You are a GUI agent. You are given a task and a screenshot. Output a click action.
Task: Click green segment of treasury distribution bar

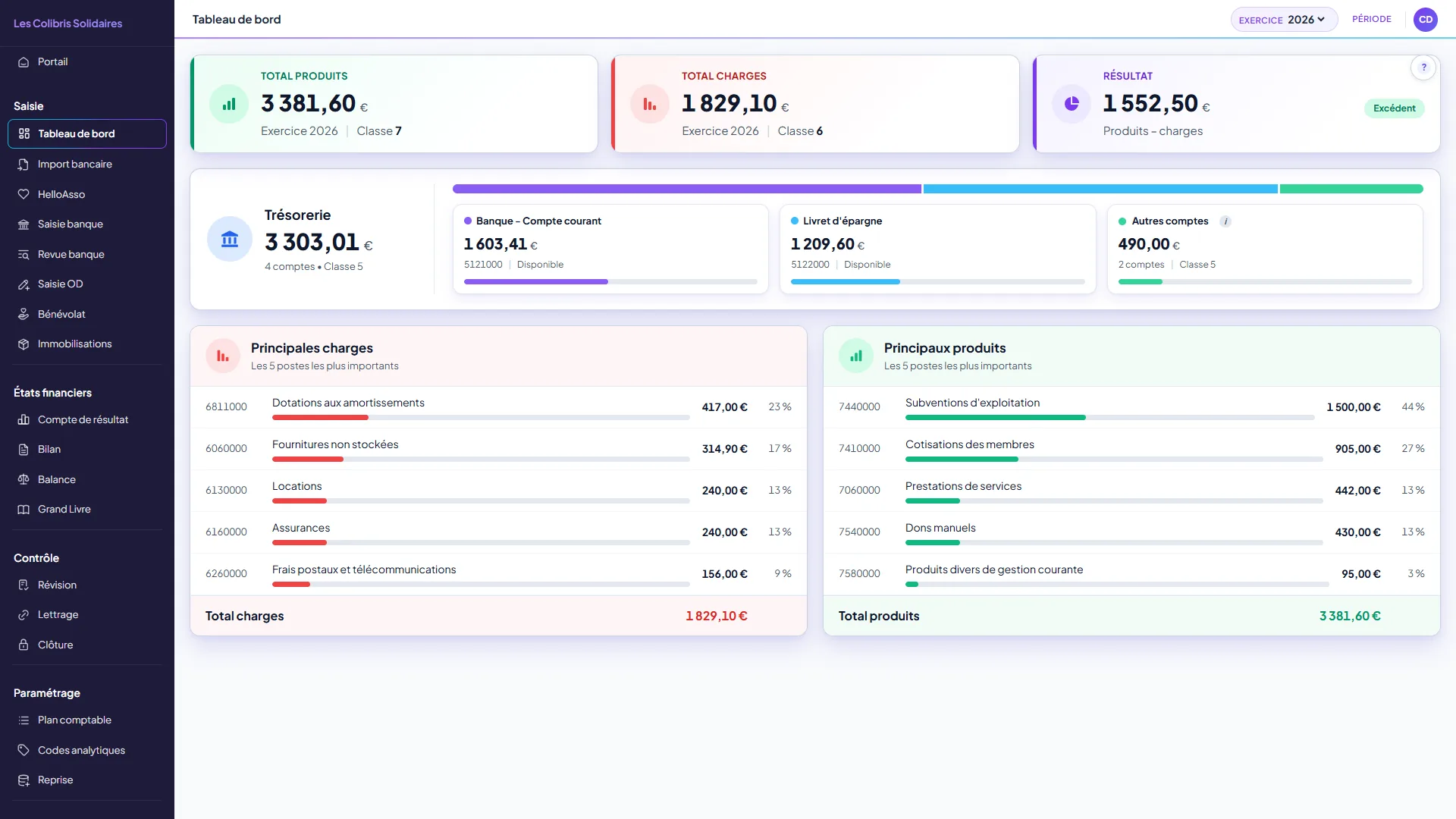pos(1351,189)
